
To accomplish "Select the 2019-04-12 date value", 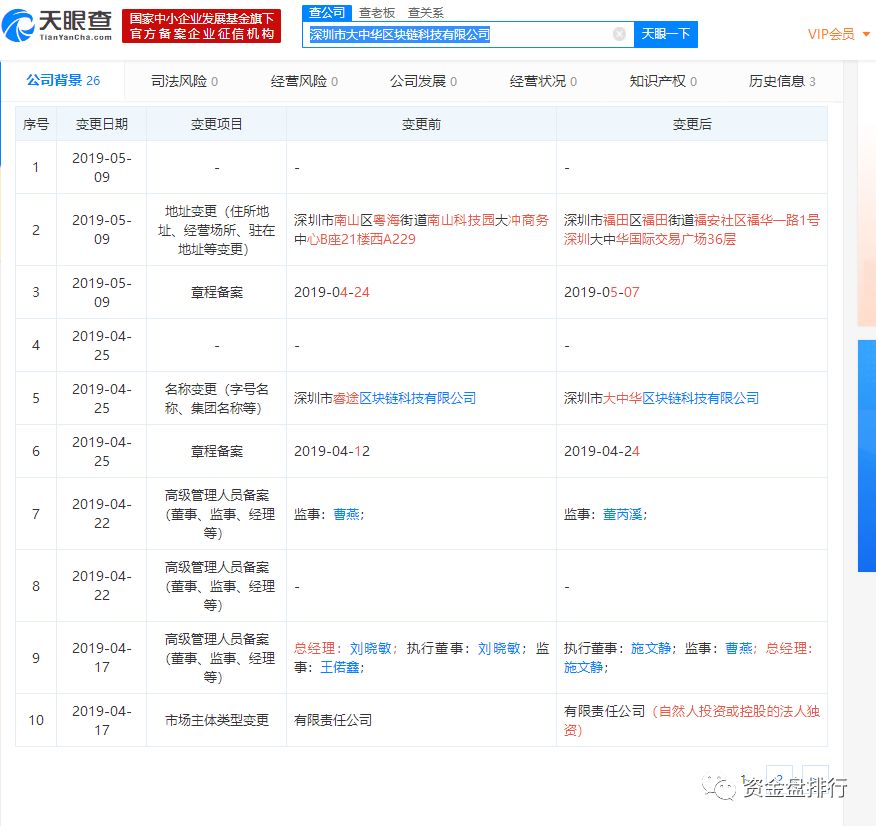I will 332,451.
